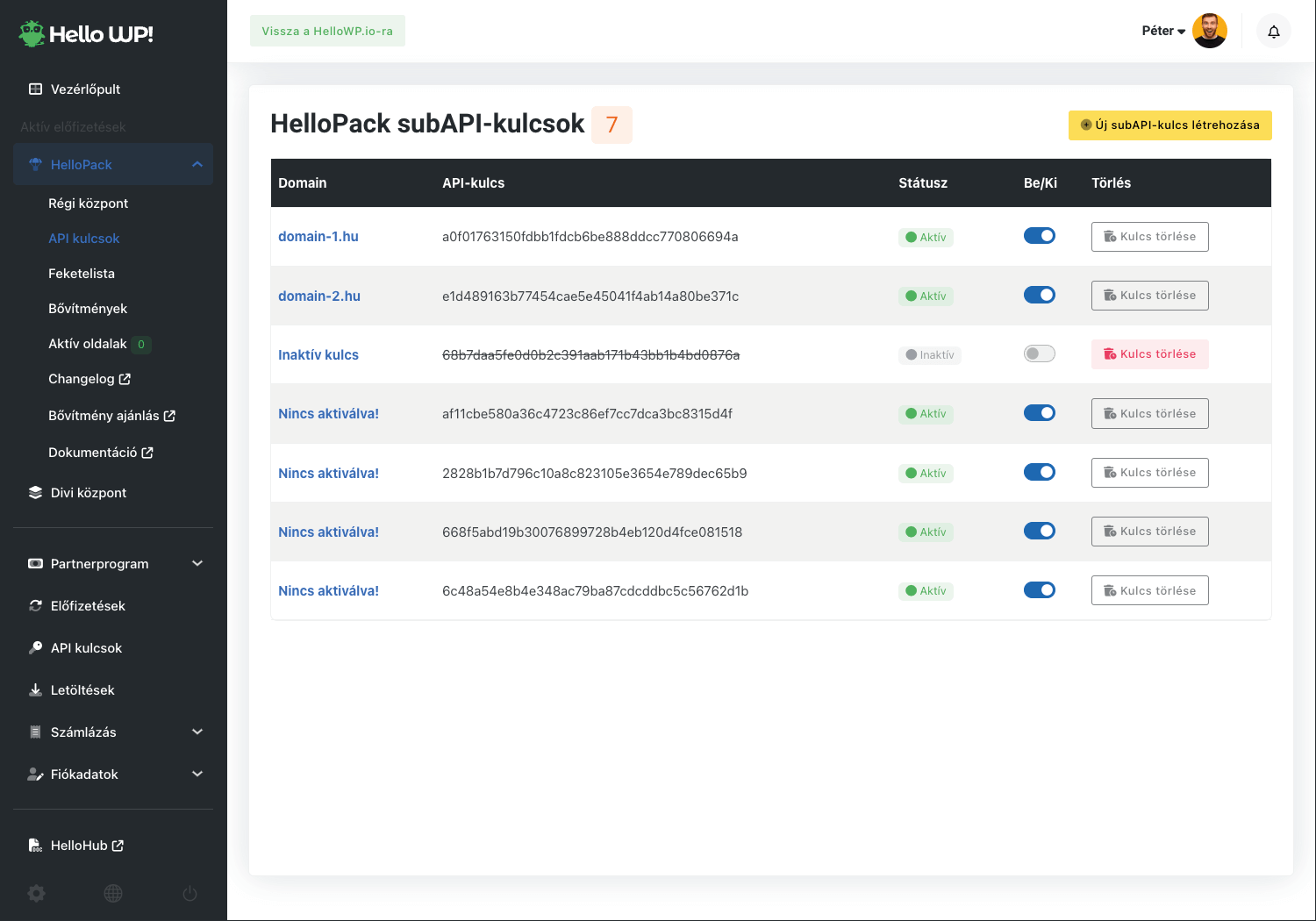Open Vezérlőpult in the sidebar
This screenshot has height=921, width=1316.
[x=85, y=89]
